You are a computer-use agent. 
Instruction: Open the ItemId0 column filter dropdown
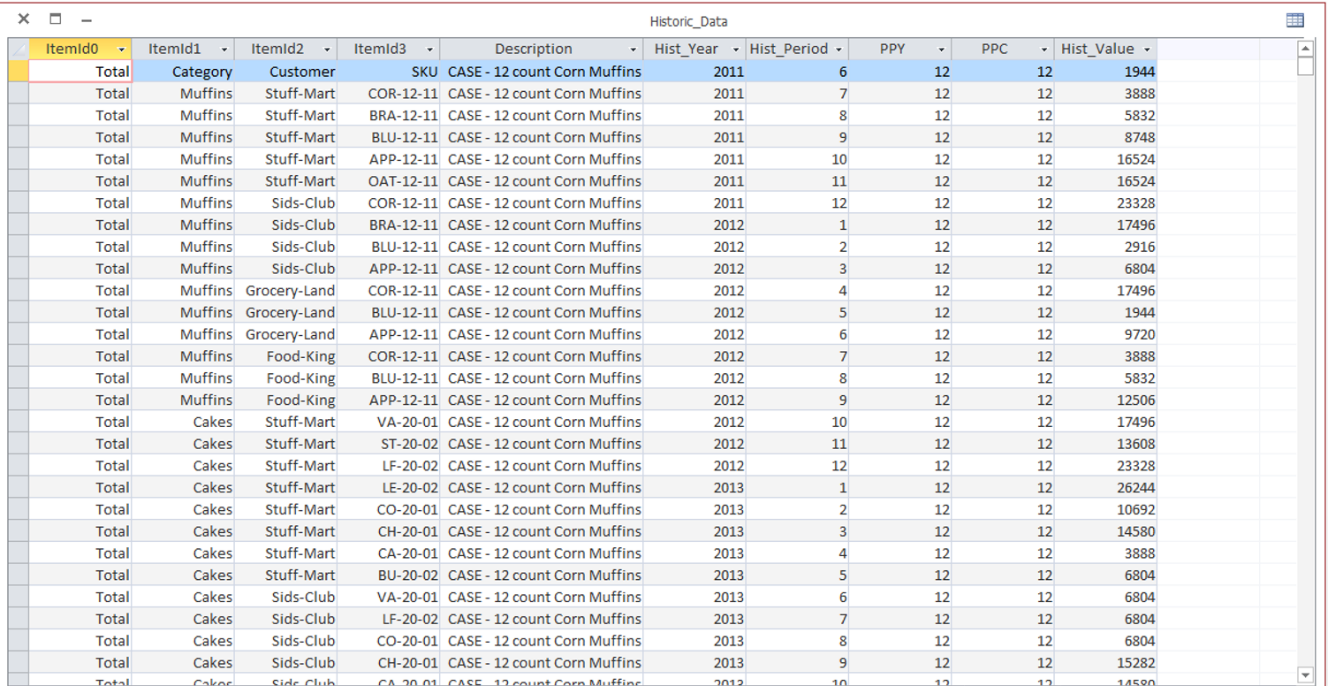tap(123, 48)
